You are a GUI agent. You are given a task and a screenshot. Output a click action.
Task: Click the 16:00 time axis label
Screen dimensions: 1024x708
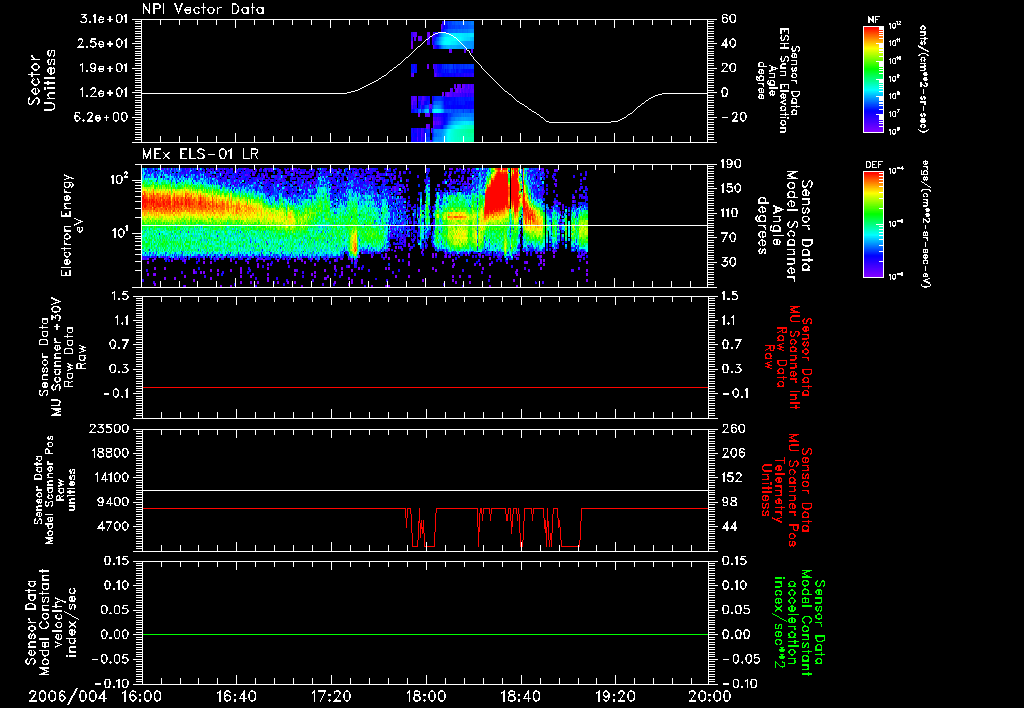(x=141, y=696)
